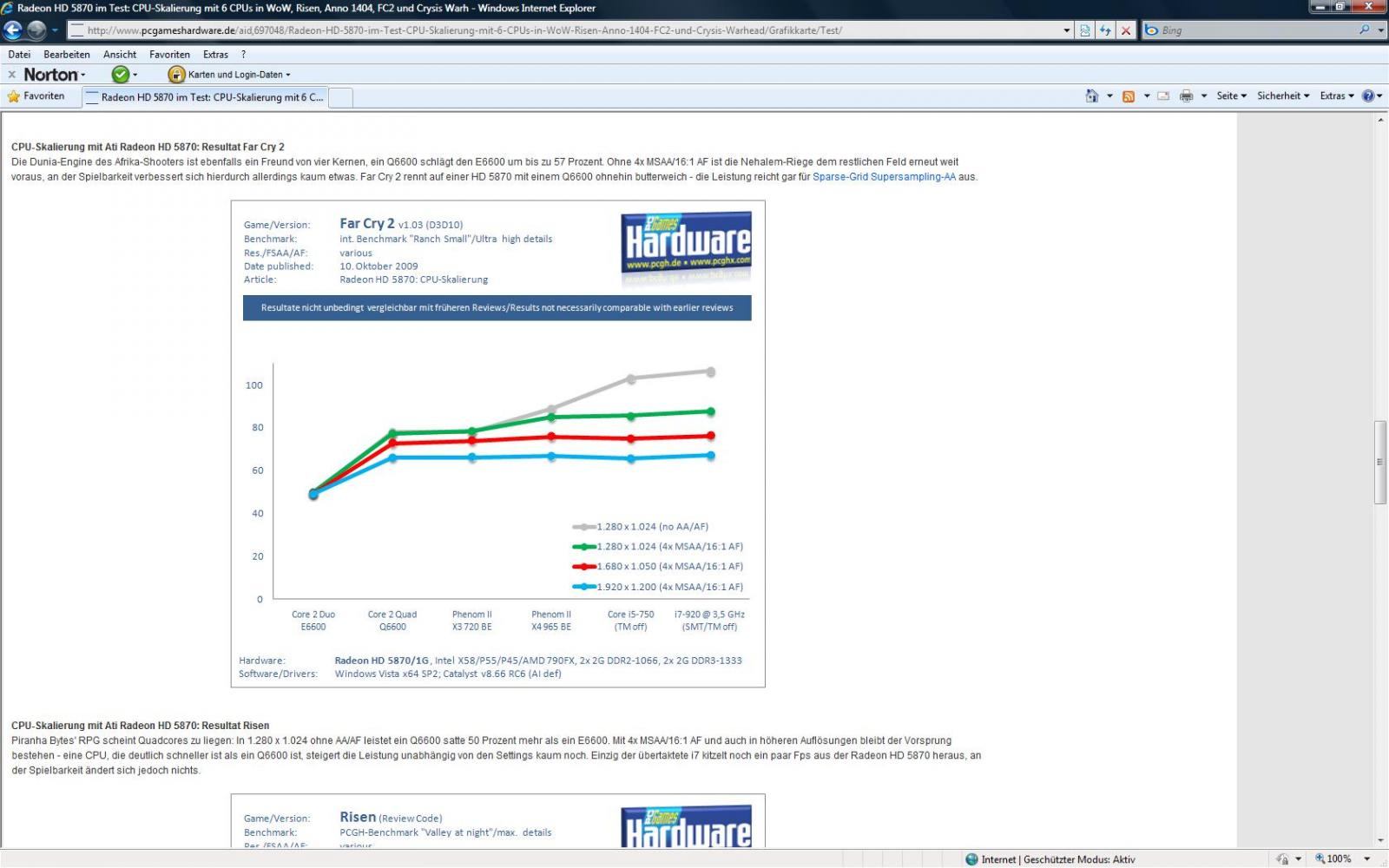Viewport: 1389px width, 868px height.
Task: Click the Read Mail envelope icon
Action: tap(1163, 96)
